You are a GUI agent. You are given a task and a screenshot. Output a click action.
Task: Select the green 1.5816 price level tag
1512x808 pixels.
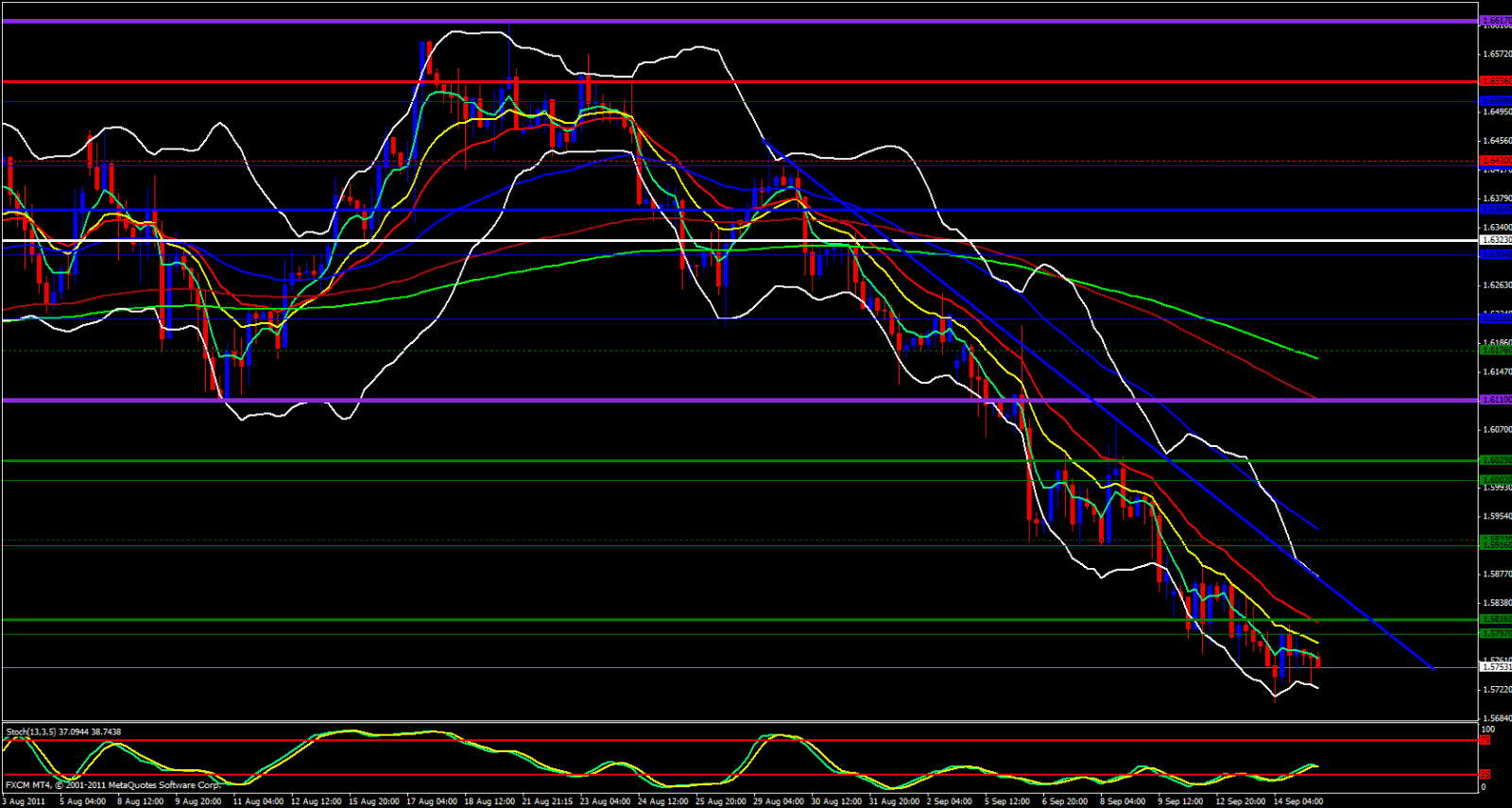tap(1495, 619)
